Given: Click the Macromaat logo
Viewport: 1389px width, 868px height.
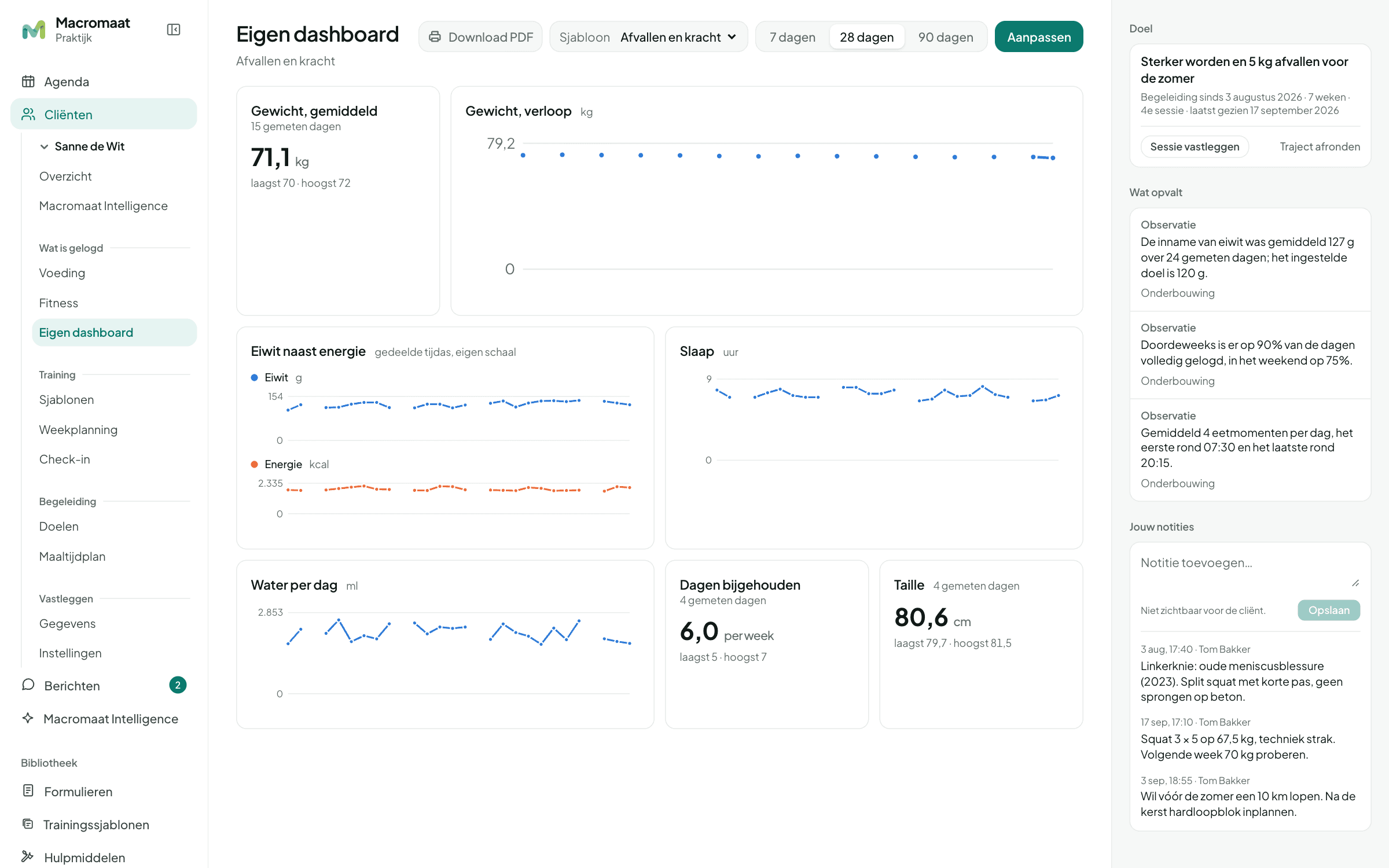Looking at the screenshot, I should click(34, 30).
